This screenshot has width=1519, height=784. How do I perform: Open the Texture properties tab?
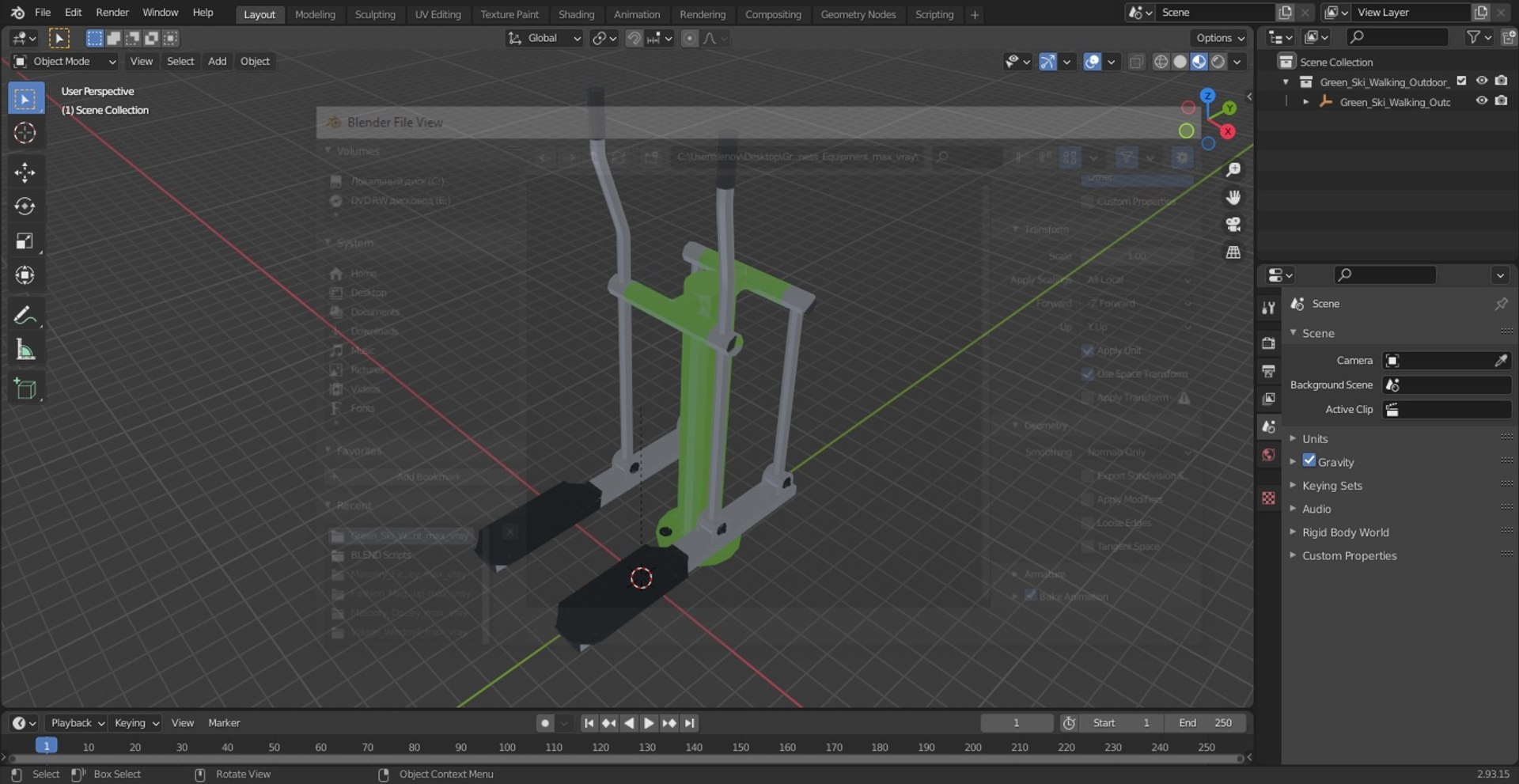1269,498
